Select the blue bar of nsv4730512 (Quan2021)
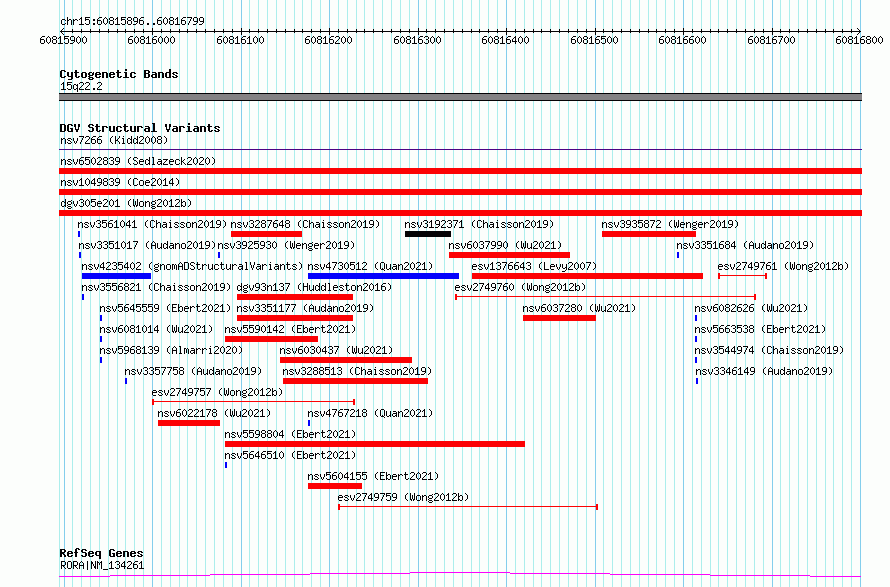The height and width of the screenshot is (587, 890). tap(383, 276)
